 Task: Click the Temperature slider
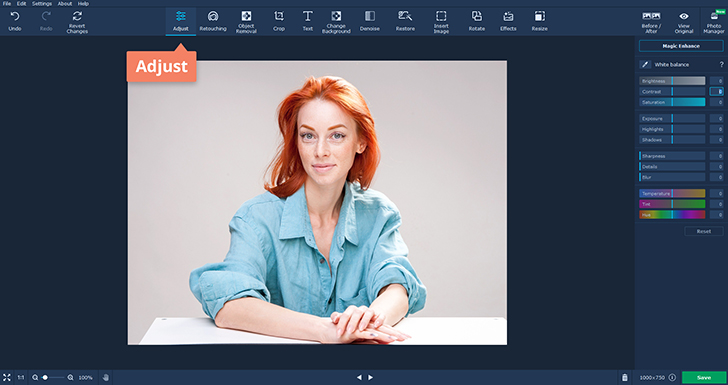[672, 193]
